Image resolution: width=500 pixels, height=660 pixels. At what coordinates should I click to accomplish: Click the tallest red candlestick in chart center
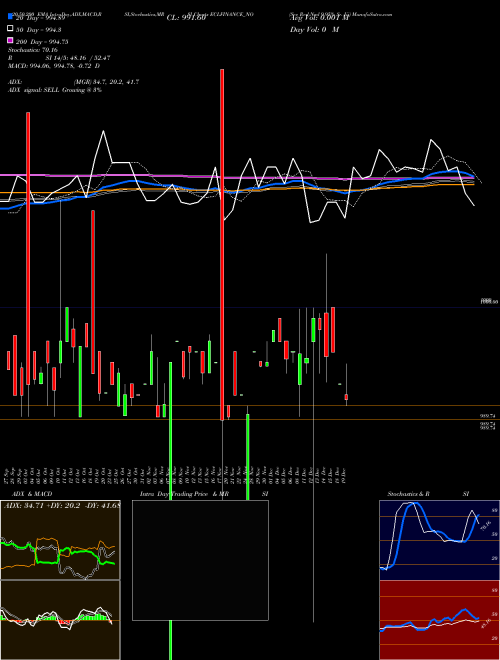[222, 245]
